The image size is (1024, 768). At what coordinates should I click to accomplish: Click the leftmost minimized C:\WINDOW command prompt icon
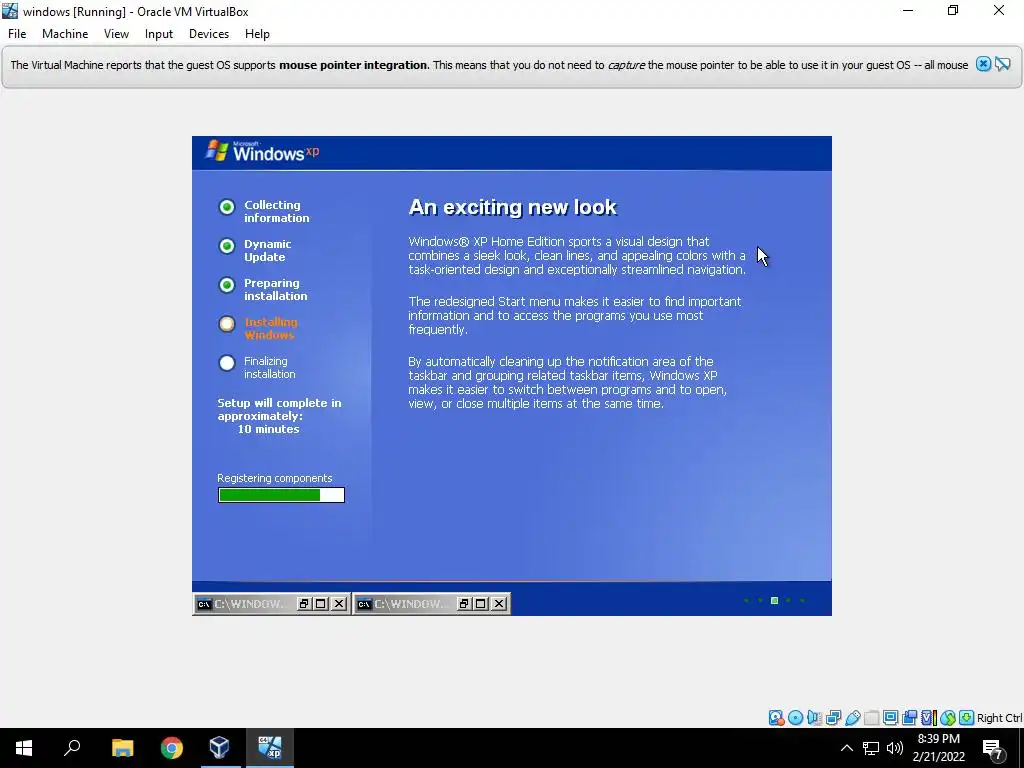(204, 604)
